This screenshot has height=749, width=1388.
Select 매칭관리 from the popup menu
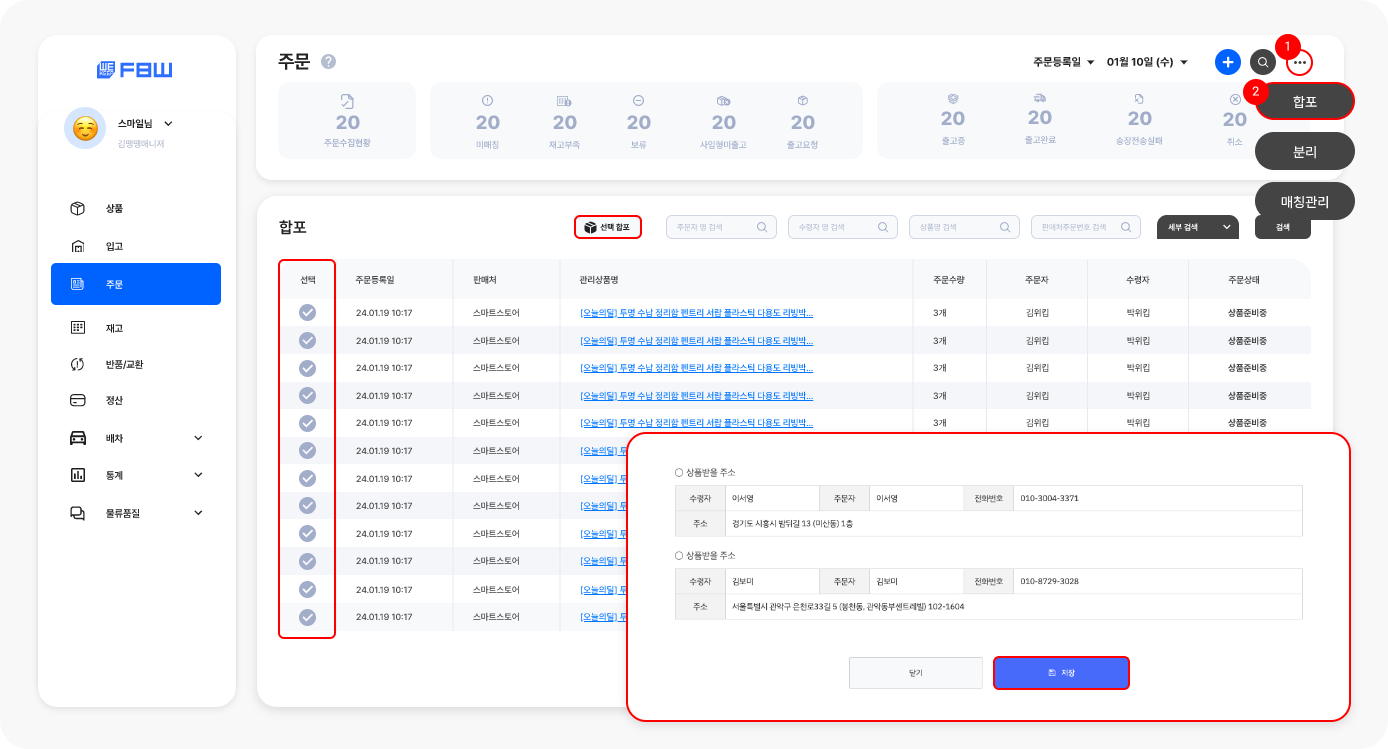[x=1304, y=201]
